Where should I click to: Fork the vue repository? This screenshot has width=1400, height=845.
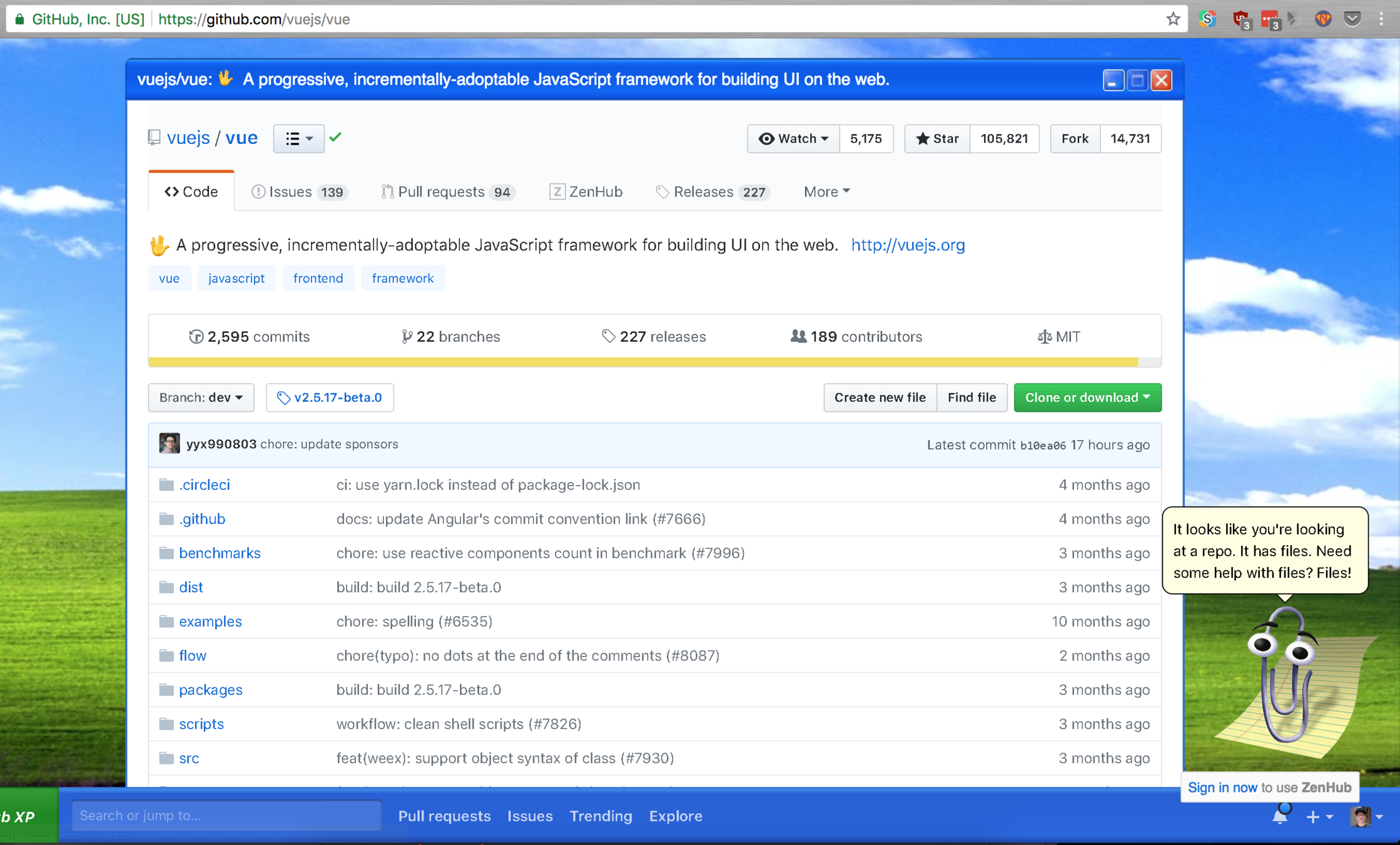point(1075,138)
